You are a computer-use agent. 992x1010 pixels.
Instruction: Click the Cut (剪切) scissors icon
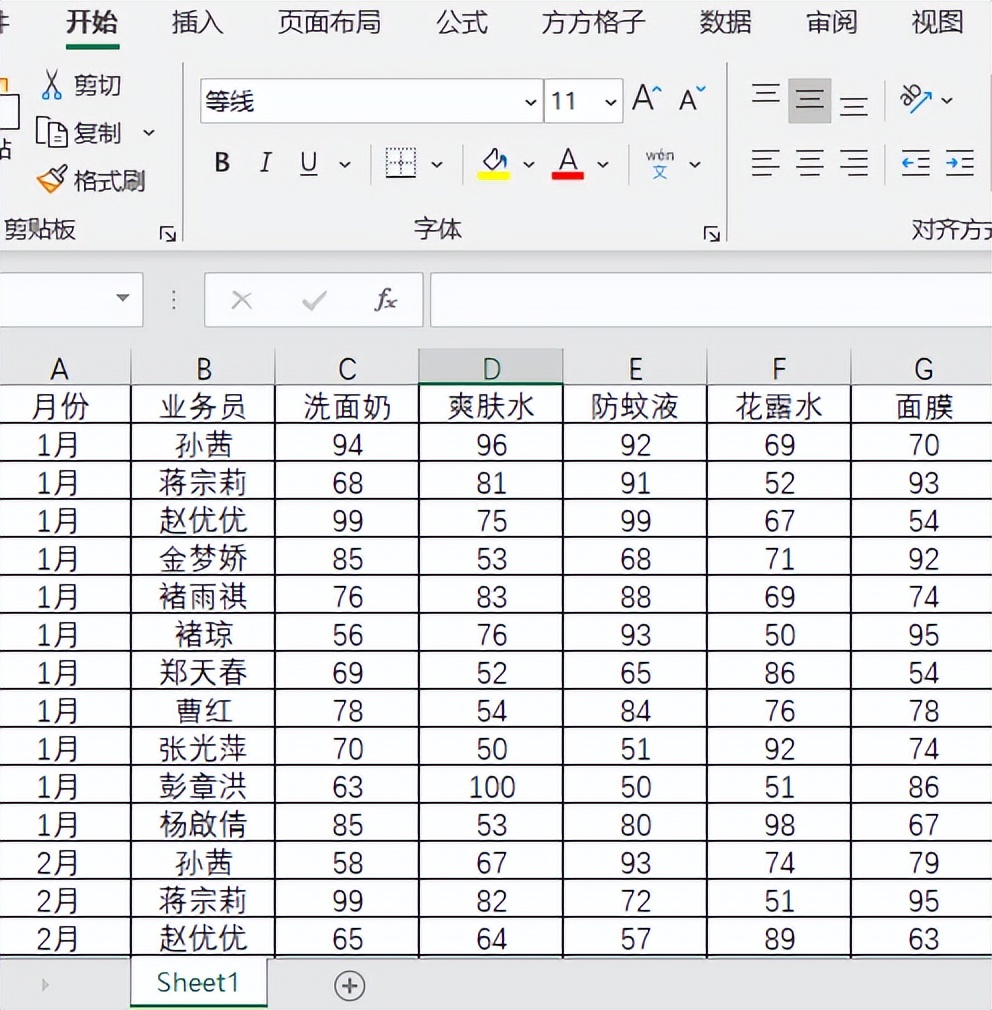pos(51,85)
